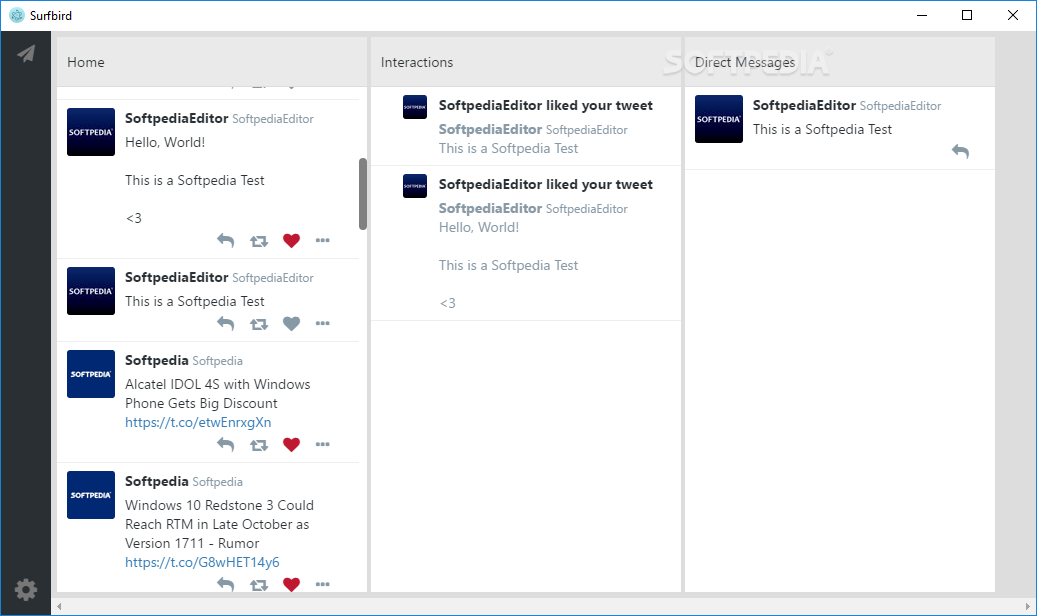The image size is (1037, 616).
Task: Open SoftpediaEditor name in Direct Messages
Action: [x=804, y=105]
